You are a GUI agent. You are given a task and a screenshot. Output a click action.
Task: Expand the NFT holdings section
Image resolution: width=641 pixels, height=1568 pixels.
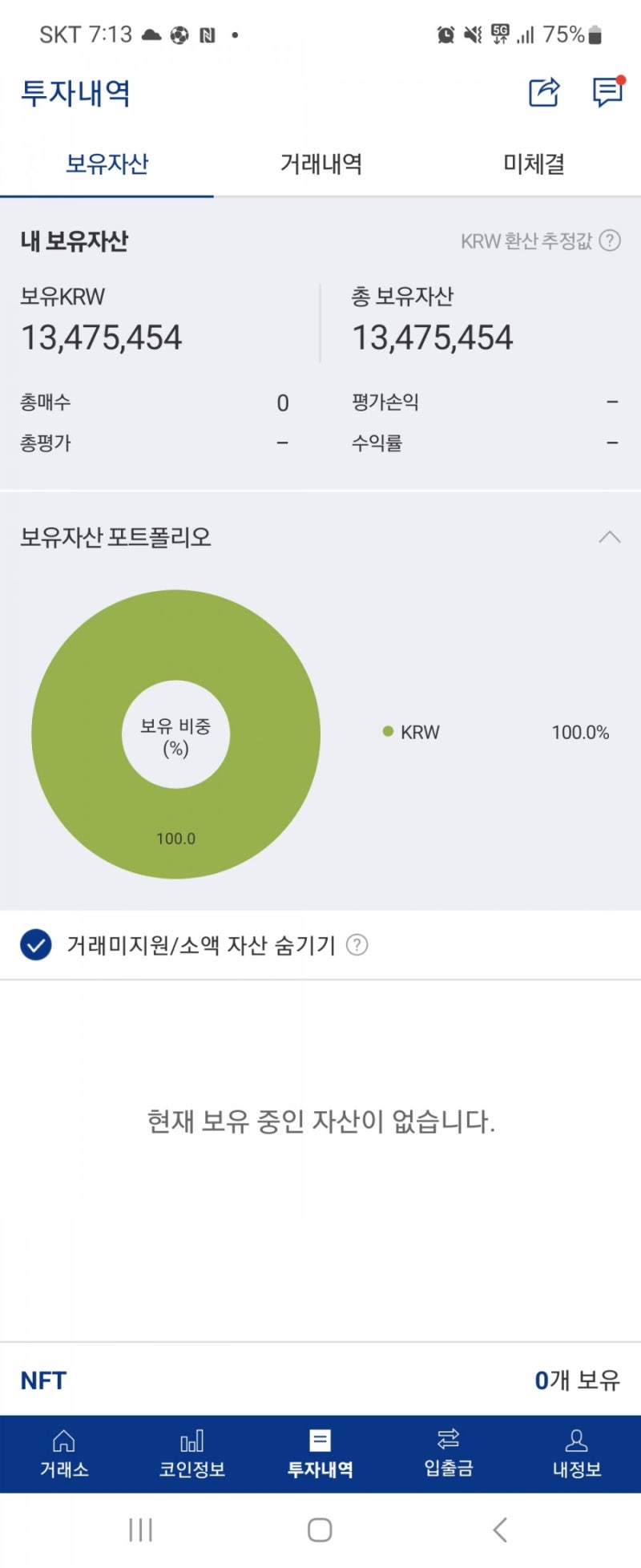[42, 1380]
